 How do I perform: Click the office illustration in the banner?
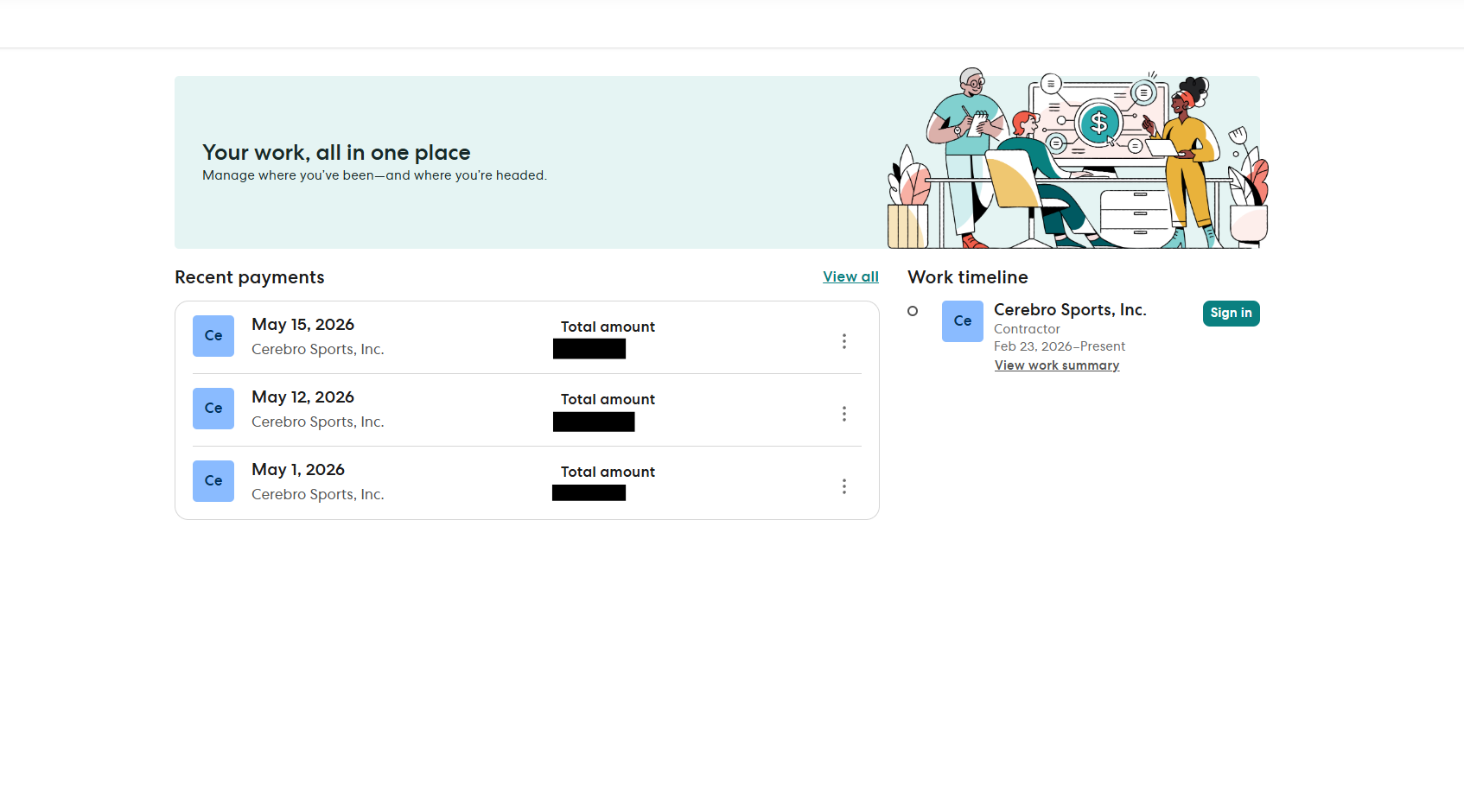pyautogui.click(x=1078, y=159)
